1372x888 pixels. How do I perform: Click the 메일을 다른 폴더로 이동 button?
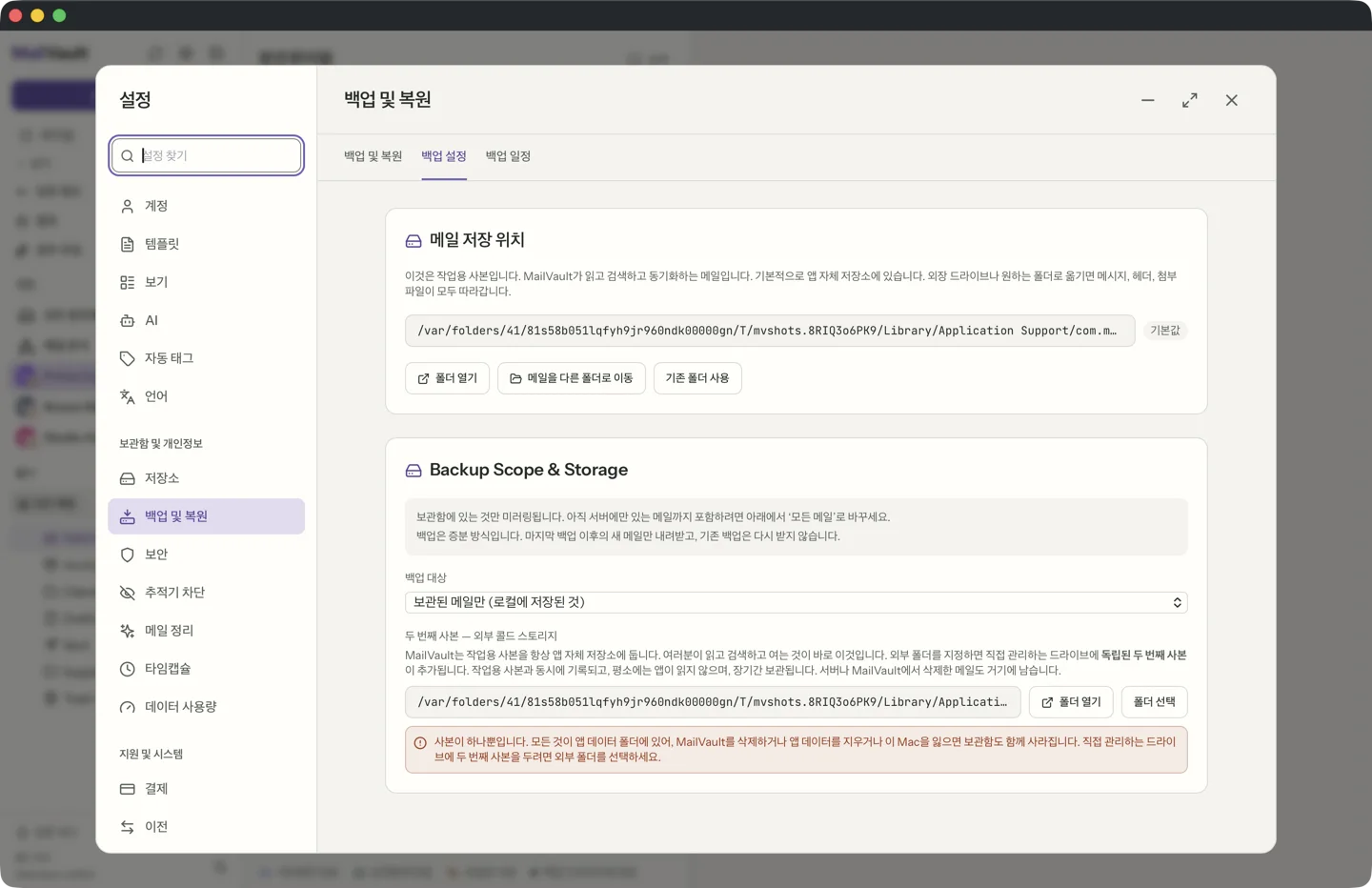point(572,378)
